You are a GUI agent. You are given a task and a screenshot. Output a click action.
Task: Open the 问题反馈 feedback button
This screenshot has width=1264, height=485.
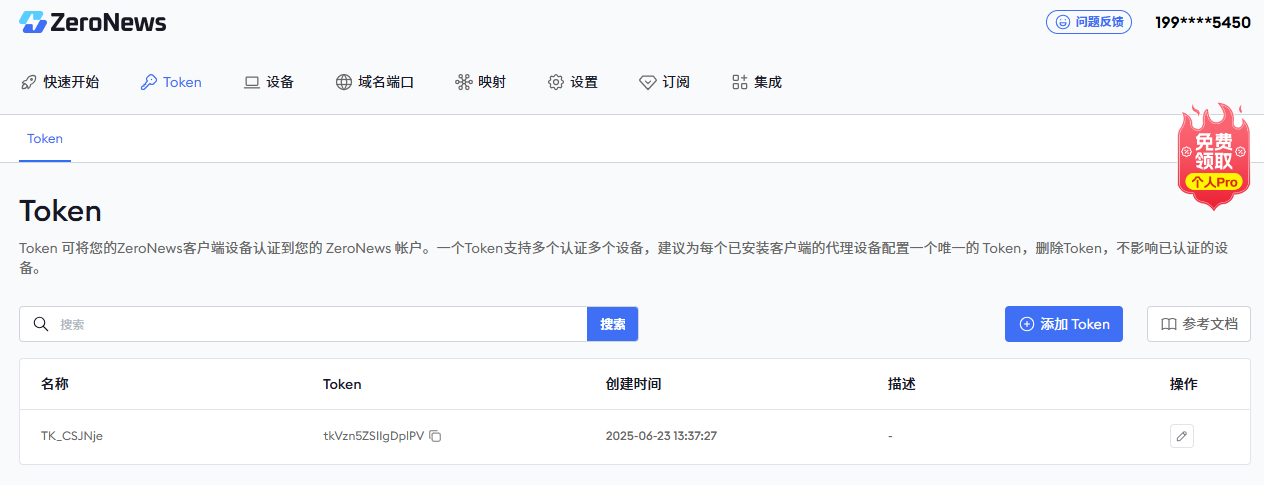coord(1089,22)
